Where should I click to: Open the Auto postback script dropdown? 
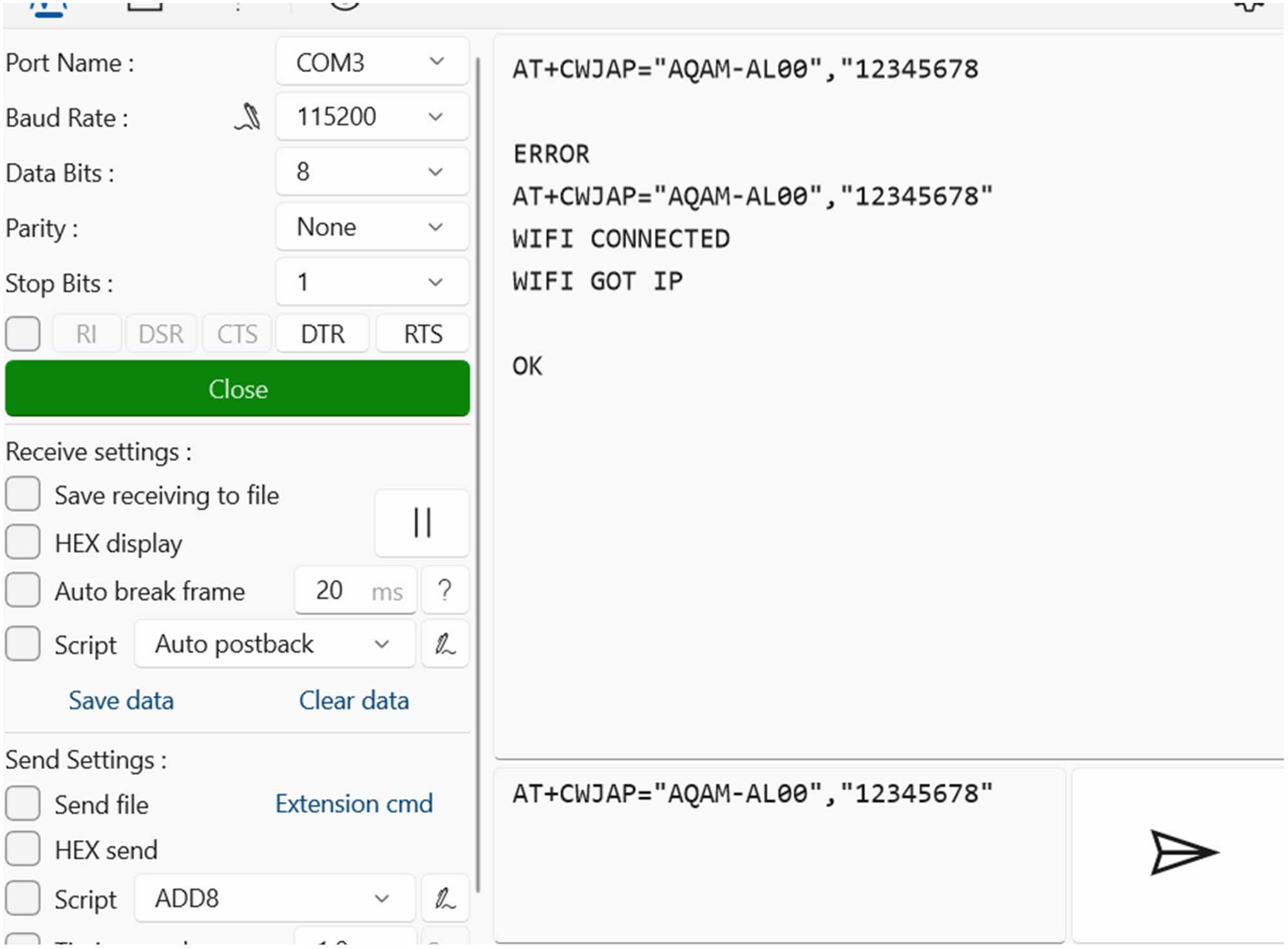coord(274,644)
